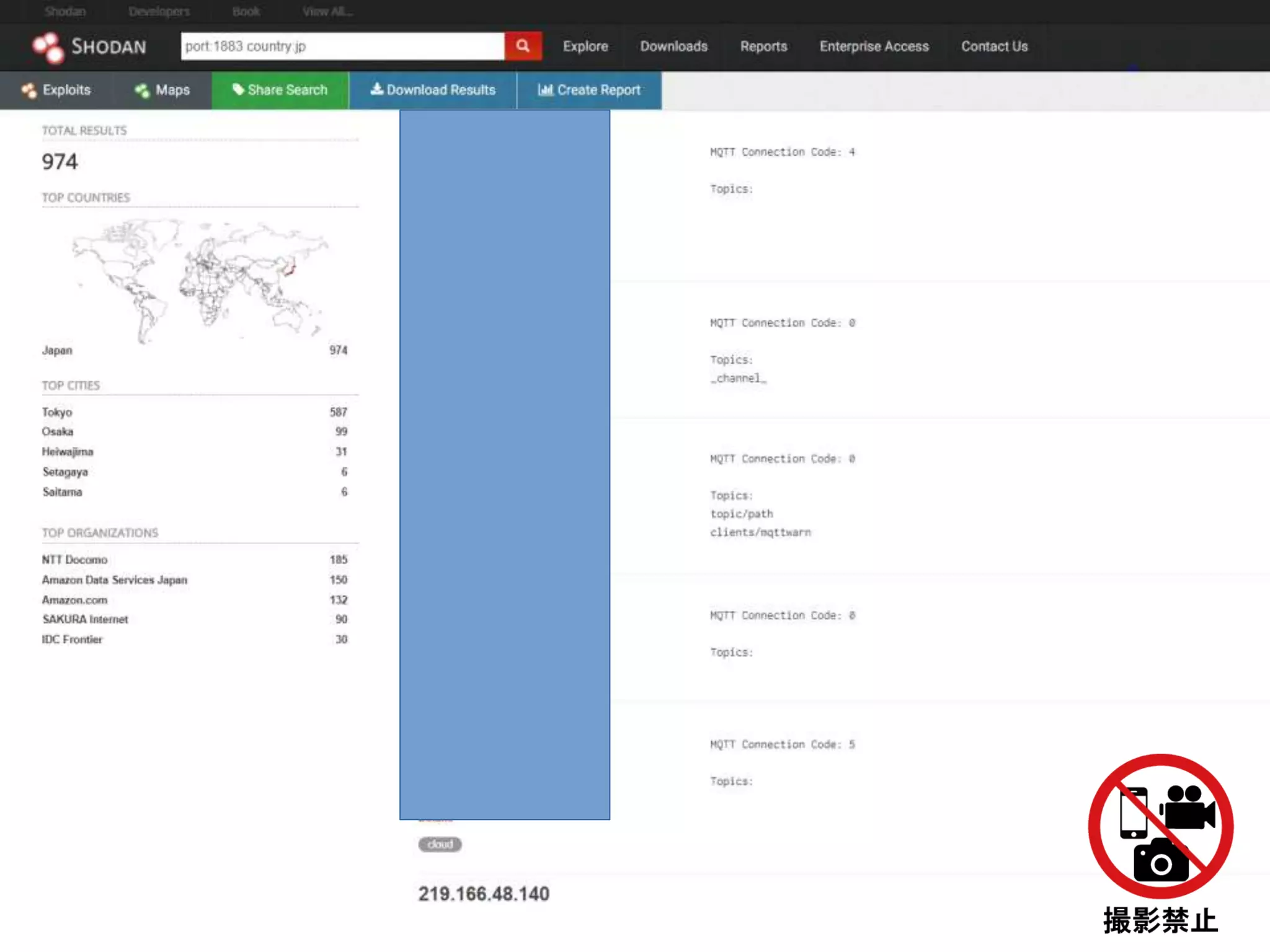Screen dimensions: 1270x952
Task: Click the red search magnifier button
Action: [x=523, y=46]
